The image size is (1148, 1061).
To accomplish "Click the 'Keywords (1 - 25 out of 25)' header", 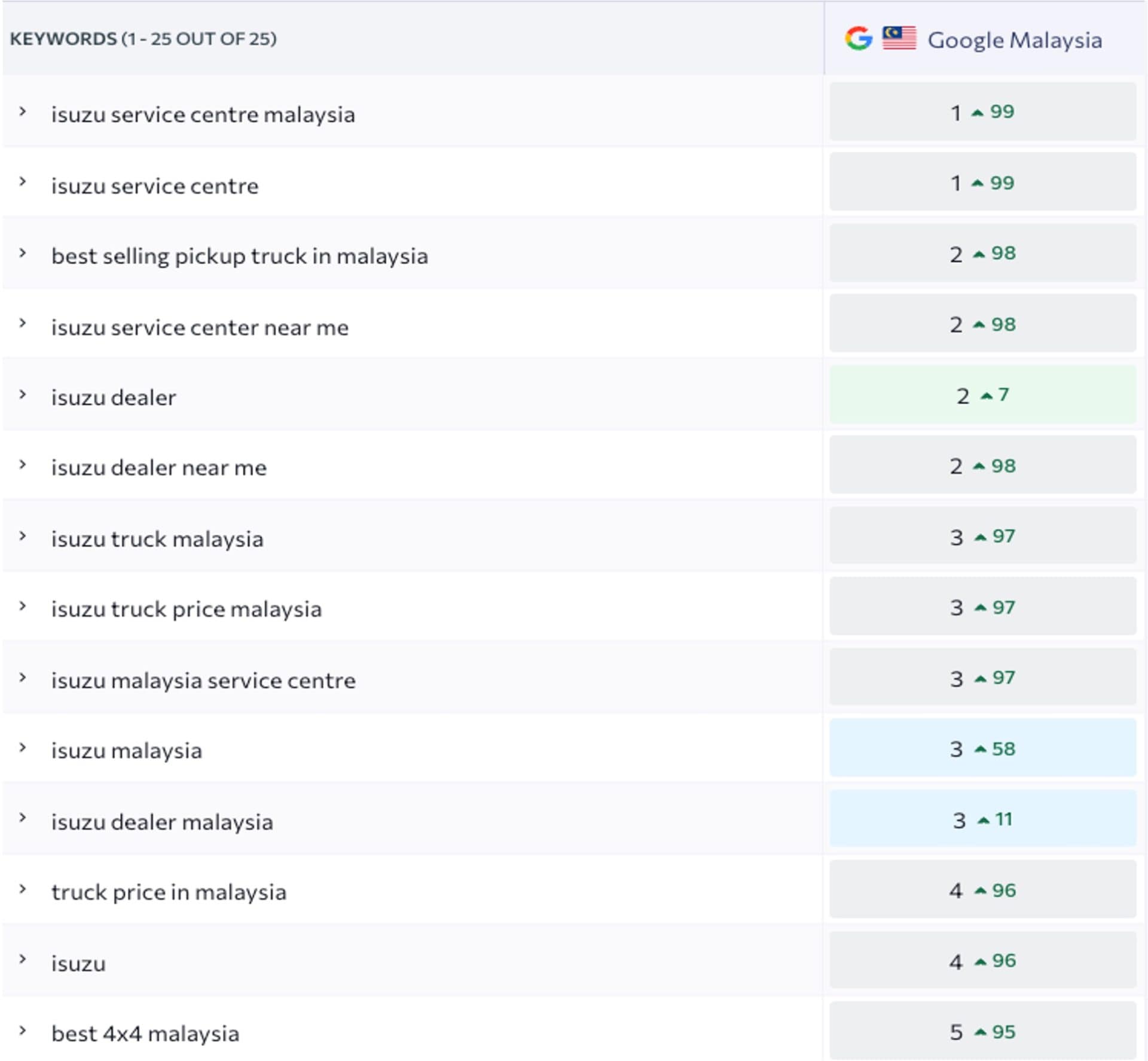I will pos(143,39).
